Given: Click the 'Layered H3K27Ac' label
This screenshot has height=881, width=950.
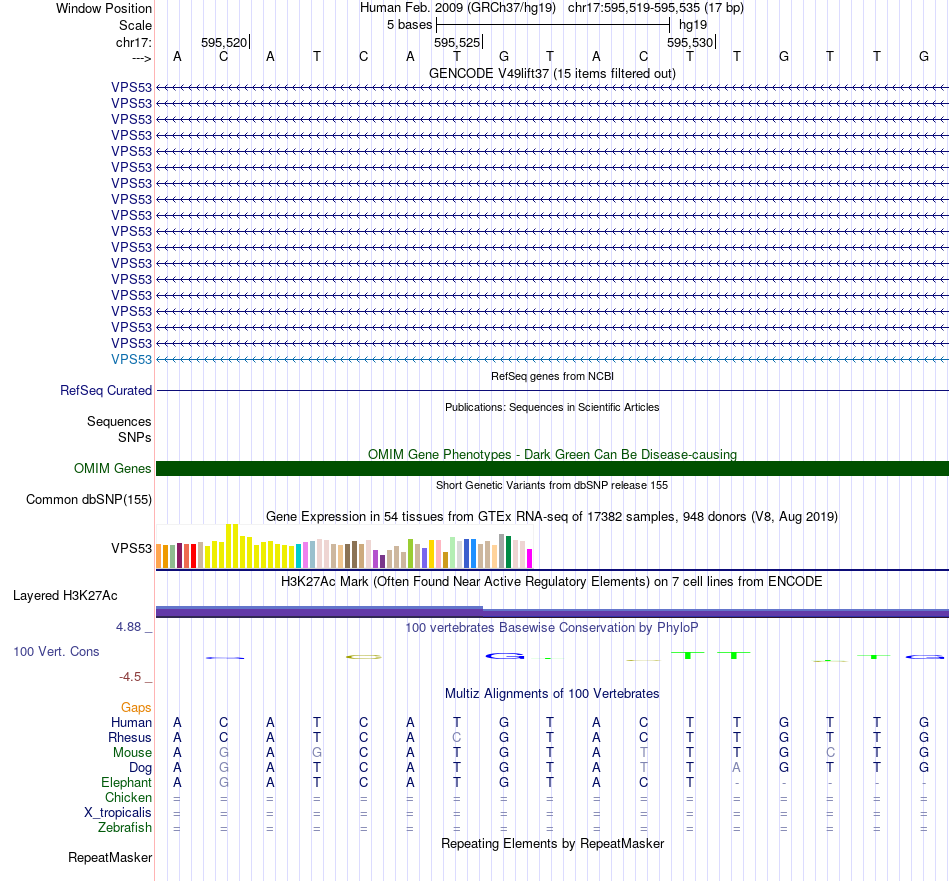Looking at the screenshot, I should point(65,596).
